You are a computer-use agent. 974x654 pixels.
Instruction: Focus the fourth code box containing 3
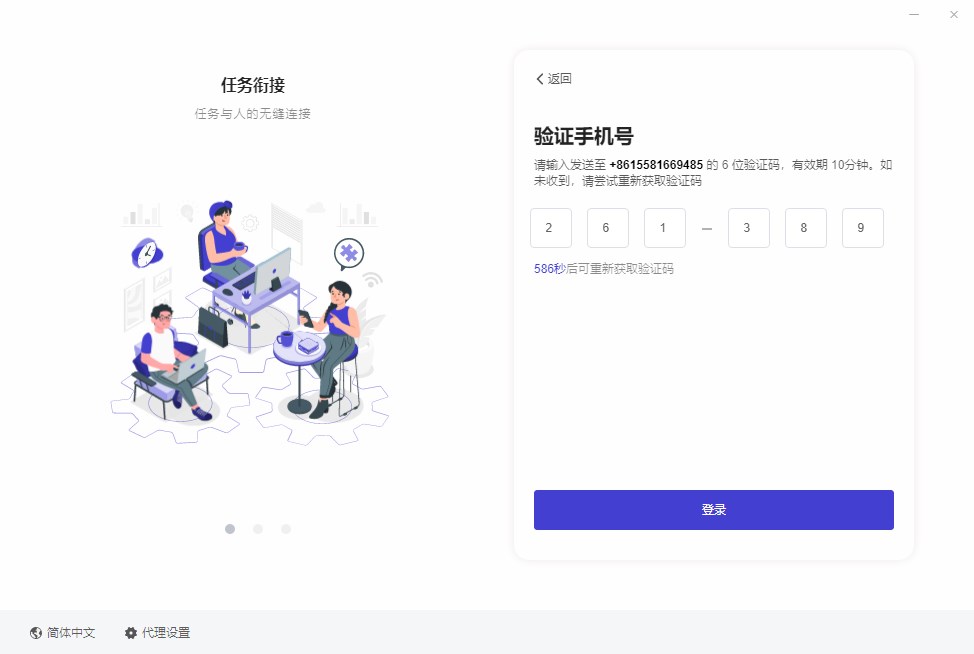pos(749,228)
